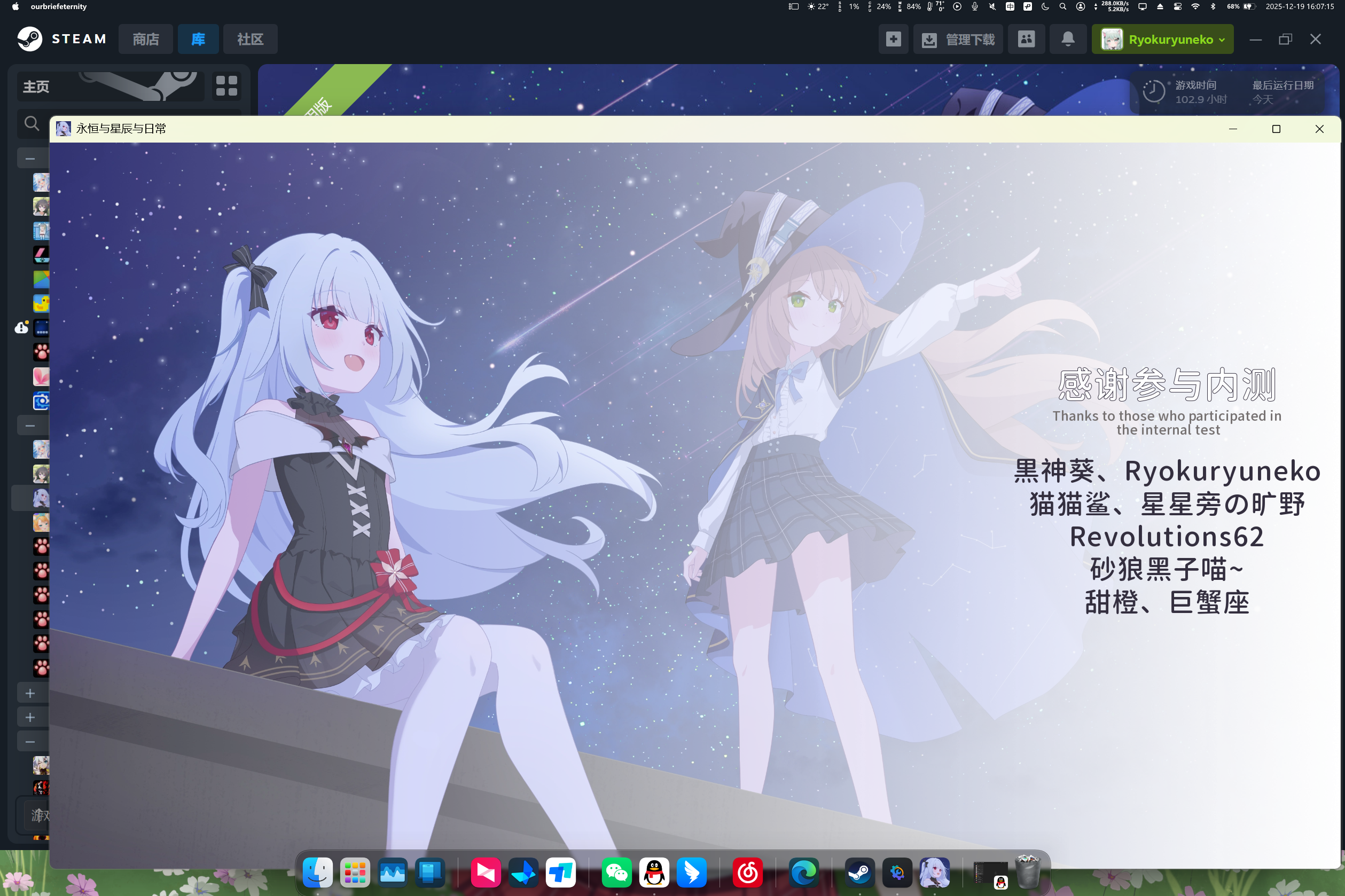
Task: Open the yellow duck game in sidebar
Action: point(41,303)
